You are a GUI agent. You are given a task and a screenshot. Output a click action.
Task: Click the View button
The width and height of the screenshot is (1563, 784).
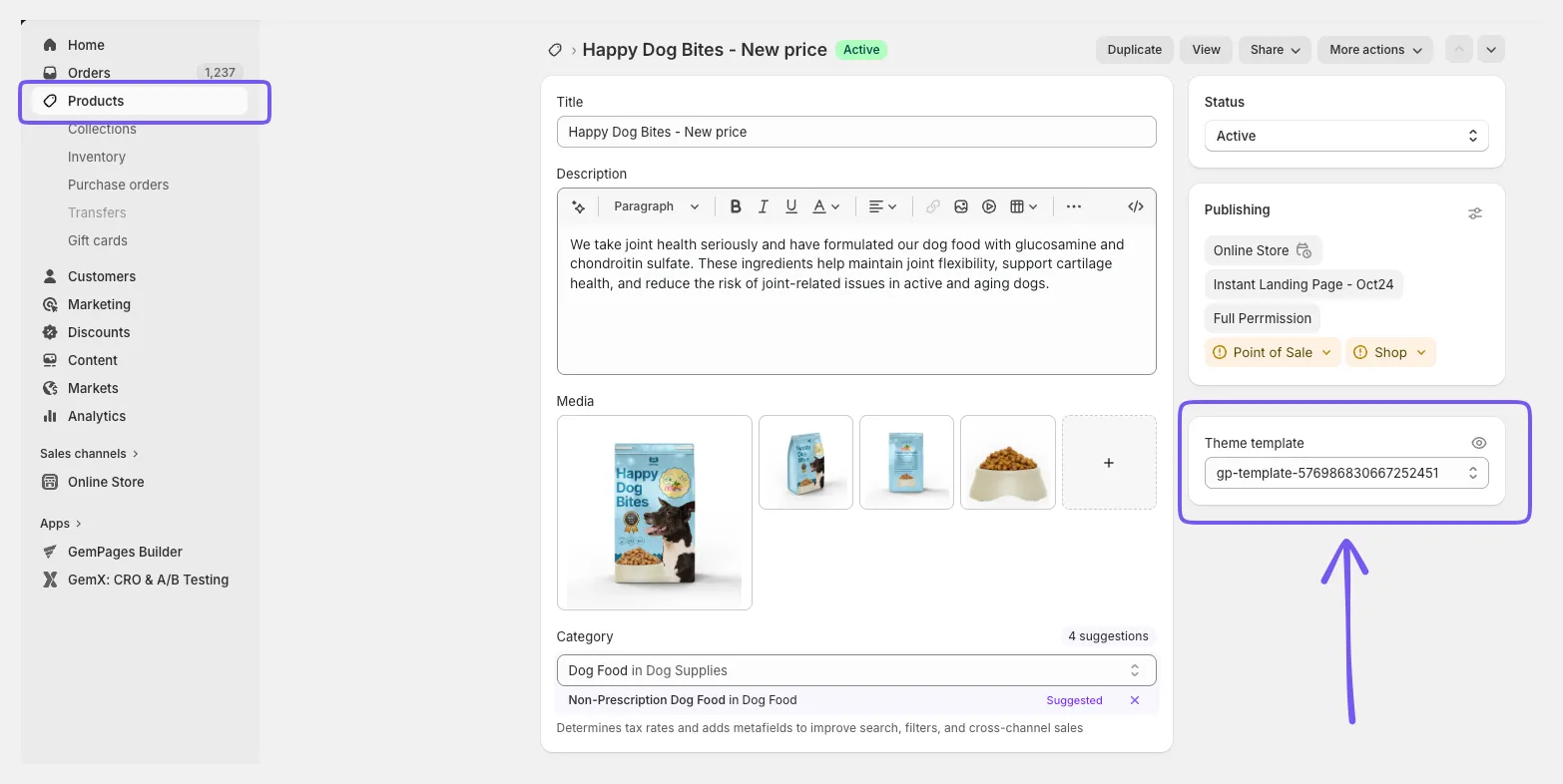1206,50
